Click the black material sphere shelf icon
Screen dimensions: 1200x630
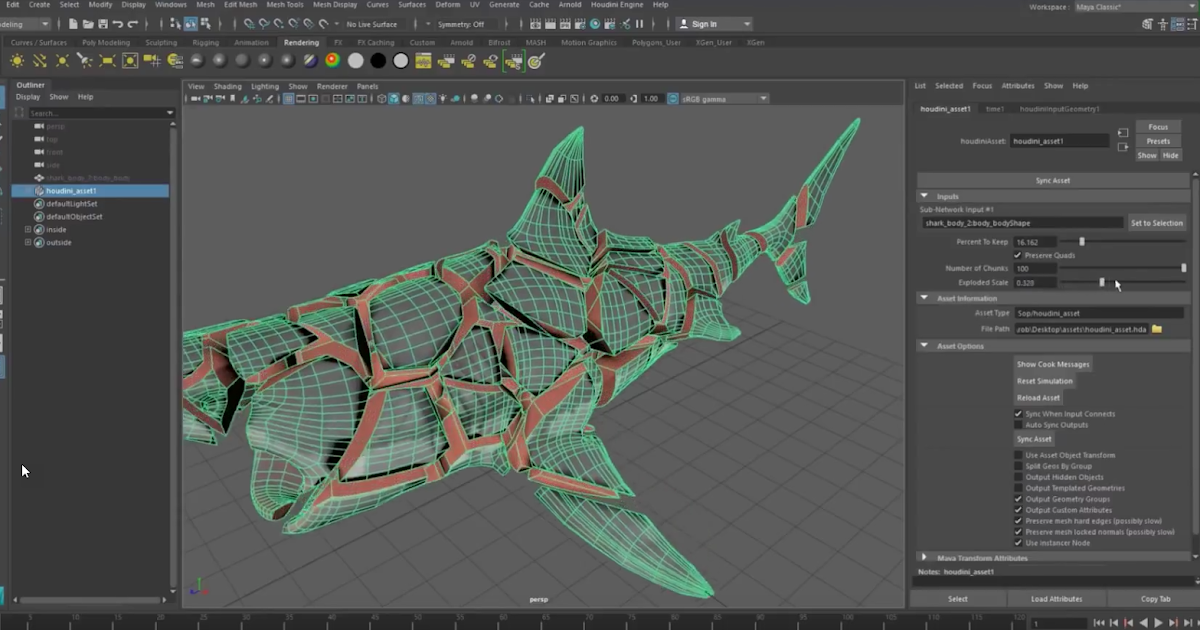pos(378,61)
